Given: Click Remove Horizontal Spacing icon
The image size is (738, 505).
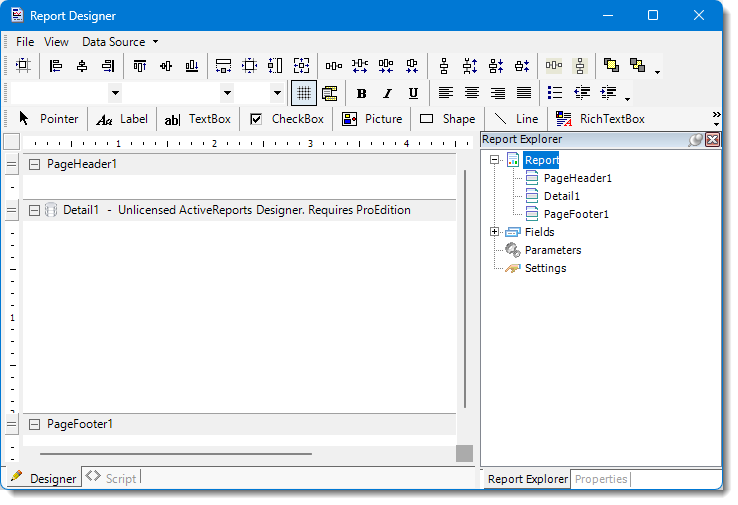Looking at the screenshot, I should pos(412,66).
